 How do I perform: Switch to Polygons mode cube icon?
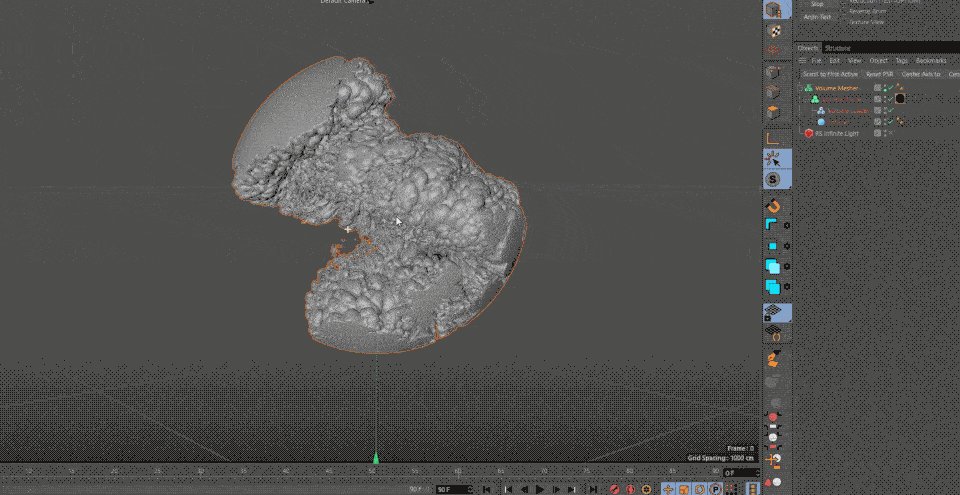click(773, 113)
